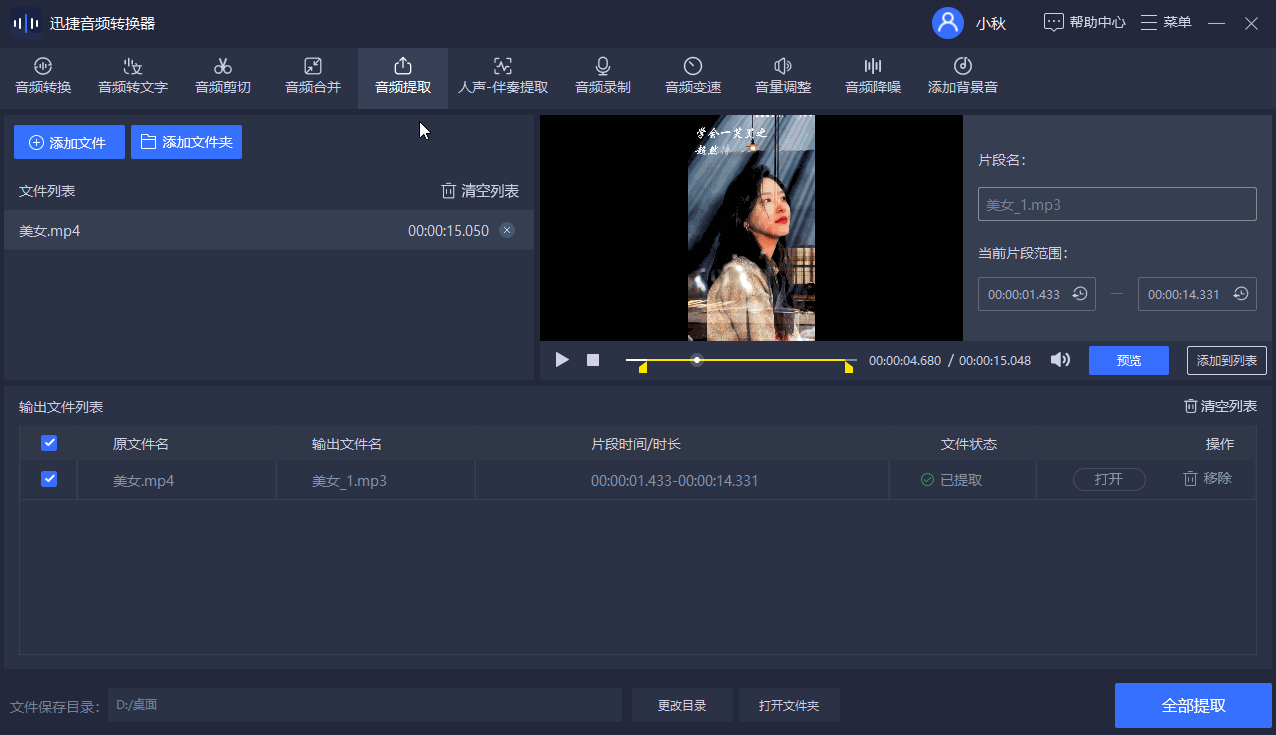Open the extracted file with 打开 button
Image resolution: width=1276 pixels, height=735 pixels.
click(1109, 479)
